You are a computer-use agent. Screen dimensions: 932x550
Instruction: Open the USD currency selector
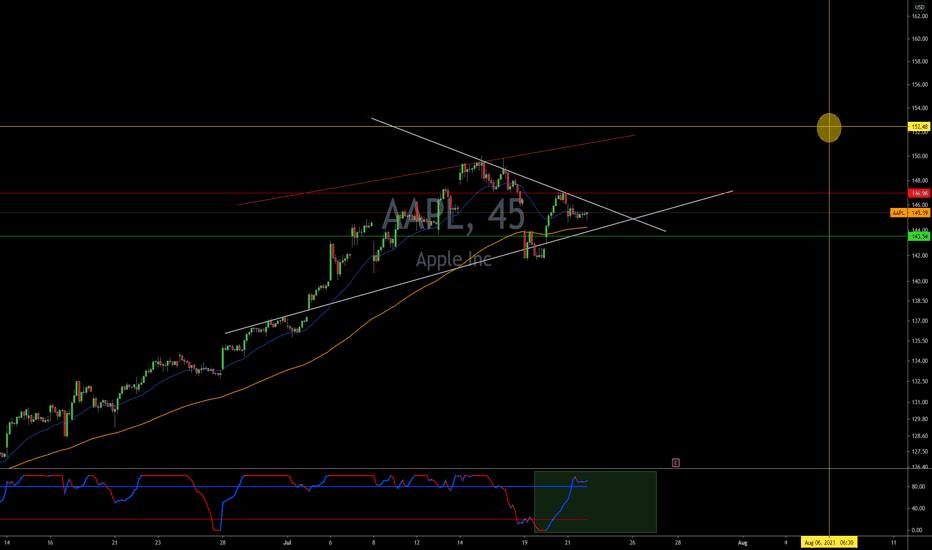click(x=920, y=7)
